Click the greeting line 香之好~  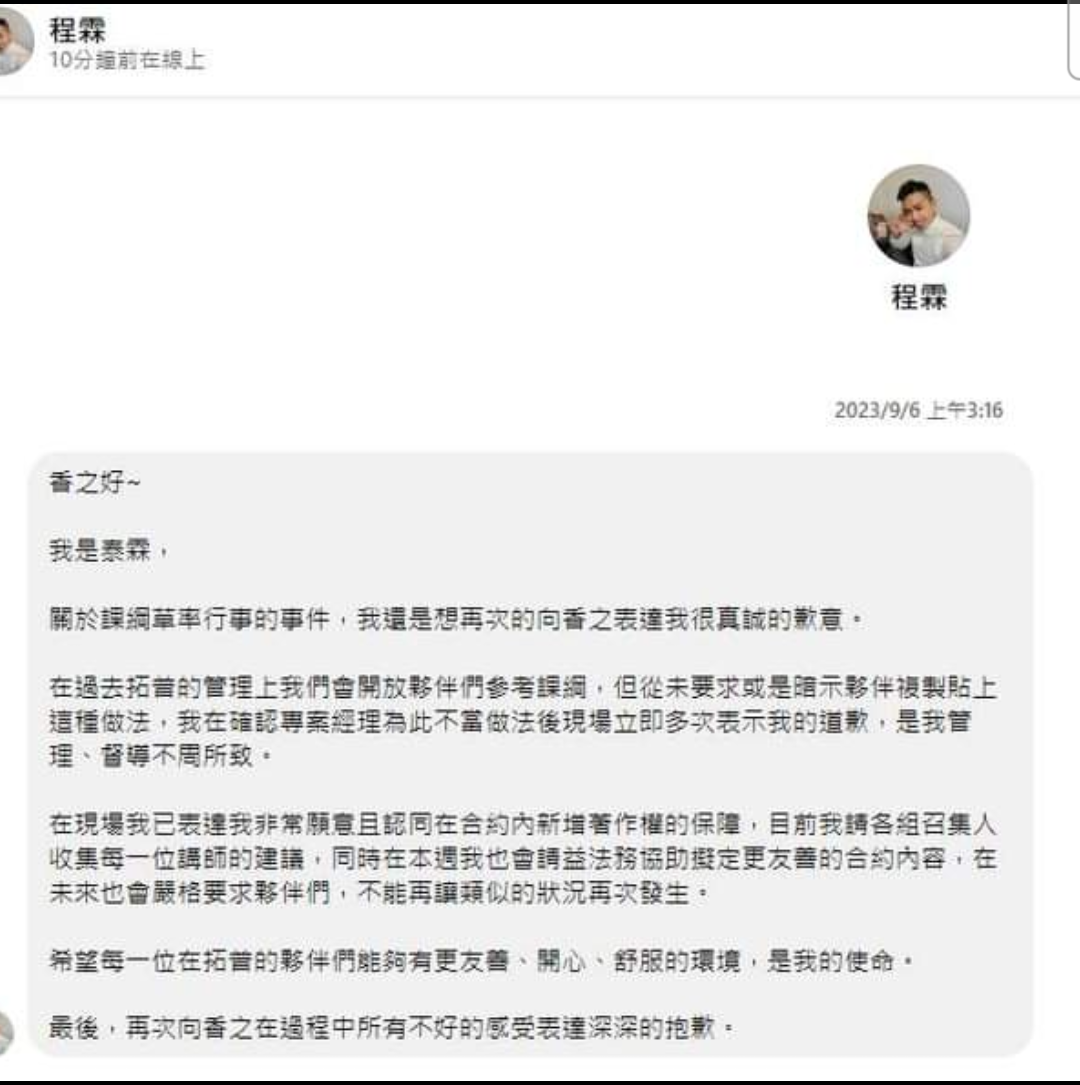pos(95,482)
